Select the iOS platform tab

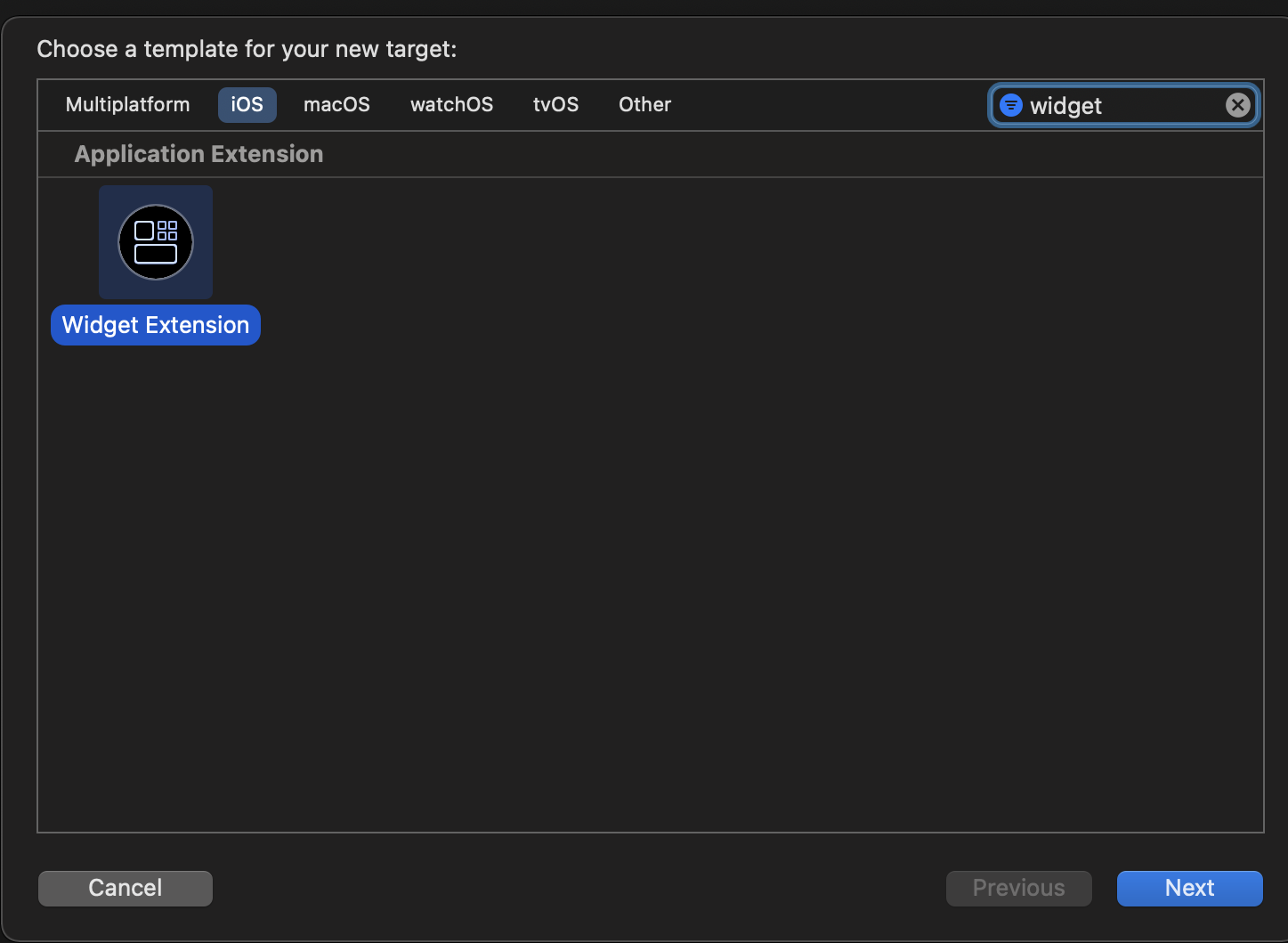[247, 105]
